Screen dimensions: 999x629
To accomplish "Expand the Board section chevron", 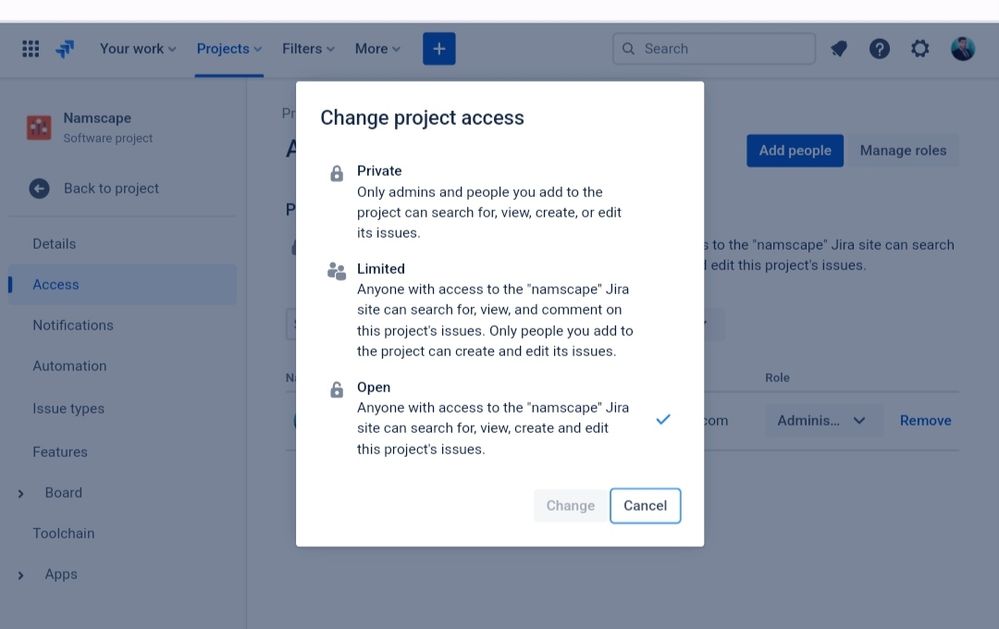I will tap(21, 494).
